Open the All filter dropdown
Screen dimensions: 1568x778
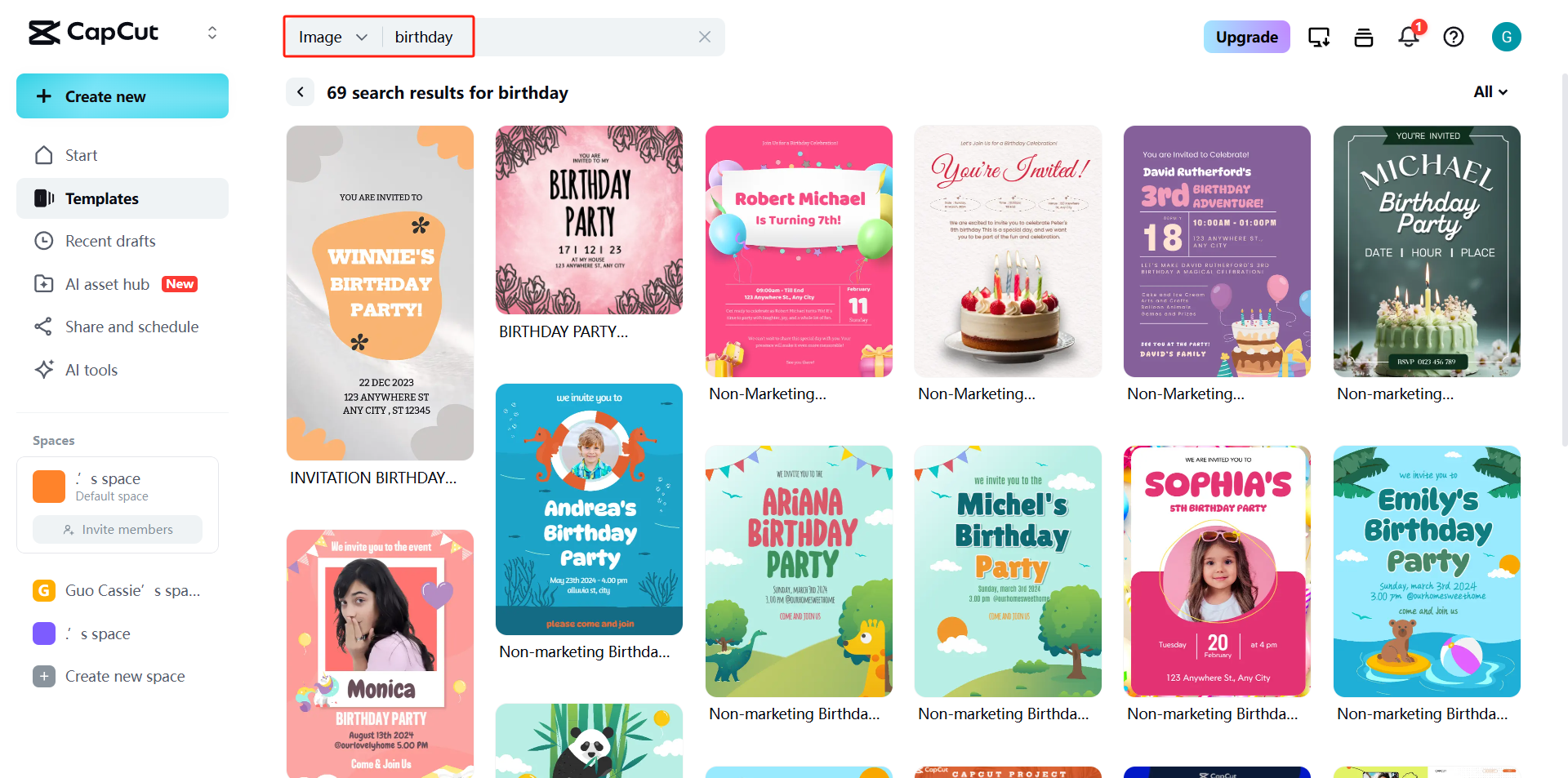(x=1490, y=92)
